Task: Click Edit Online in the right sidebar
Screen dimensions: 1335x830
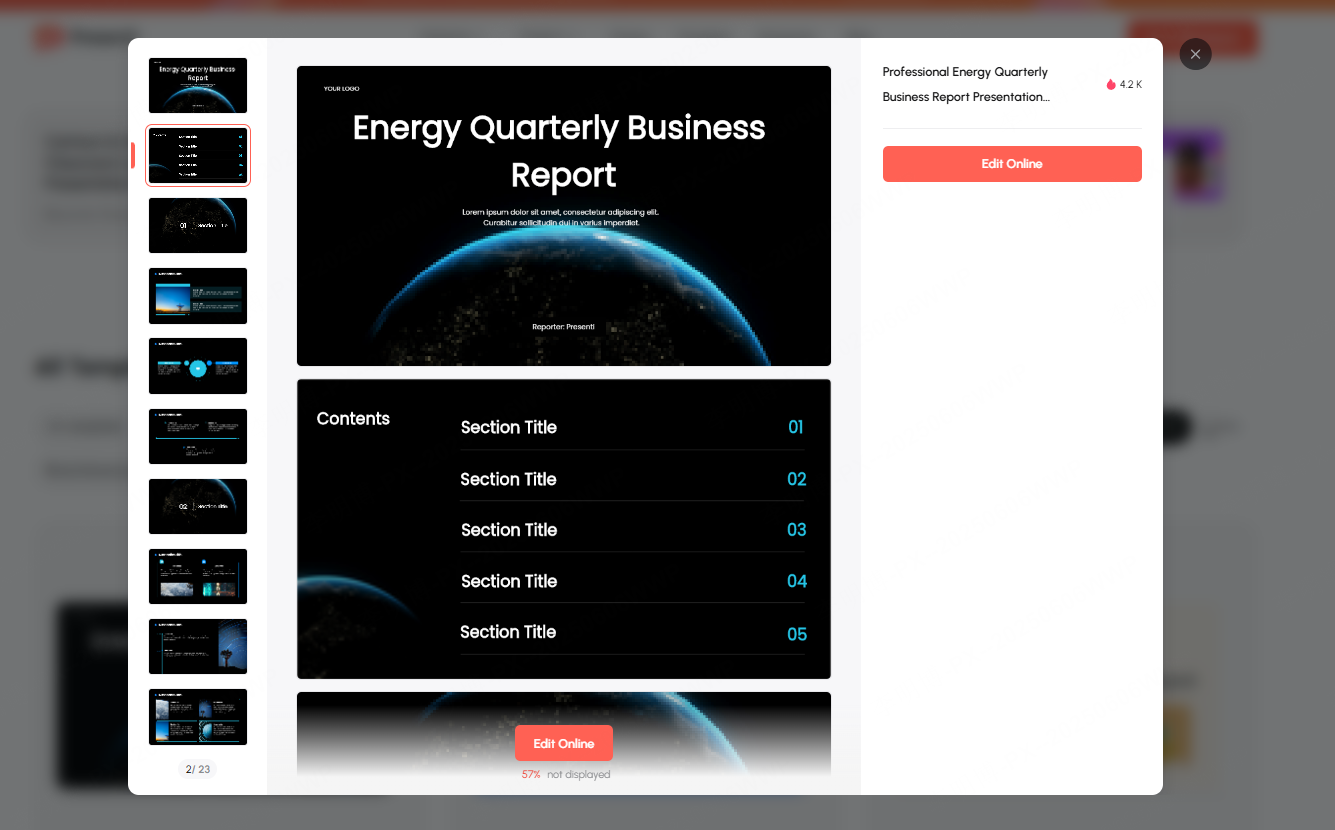Action: 1011,163
